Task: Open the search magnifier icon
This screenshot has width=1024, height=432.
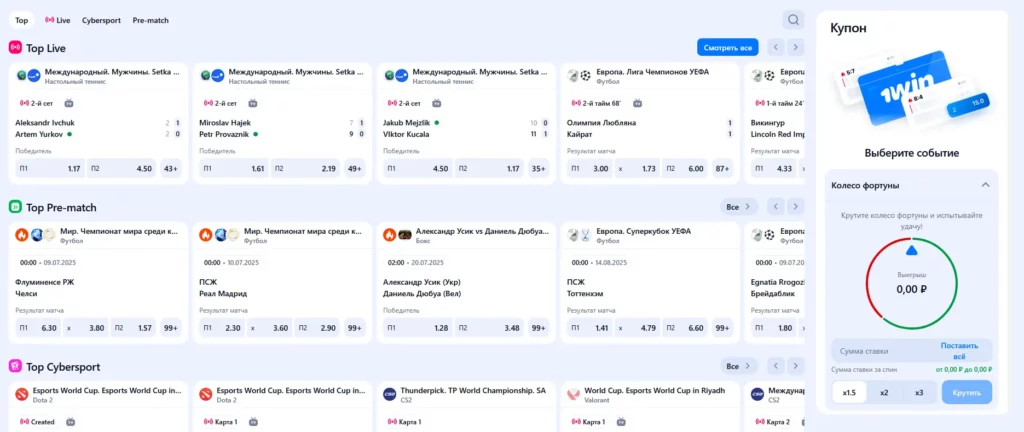Action: pos(793,20)
